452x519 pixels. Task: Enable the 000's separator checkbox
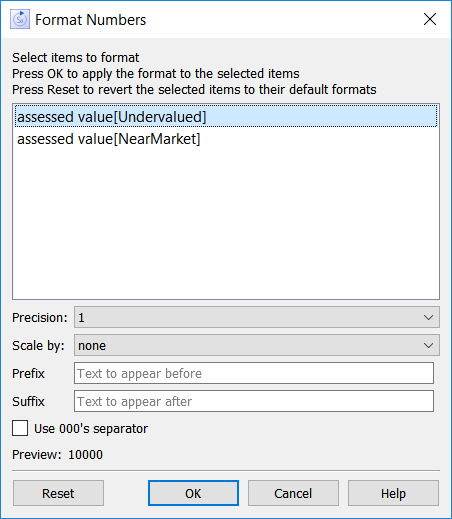click(x=20, y=428)
